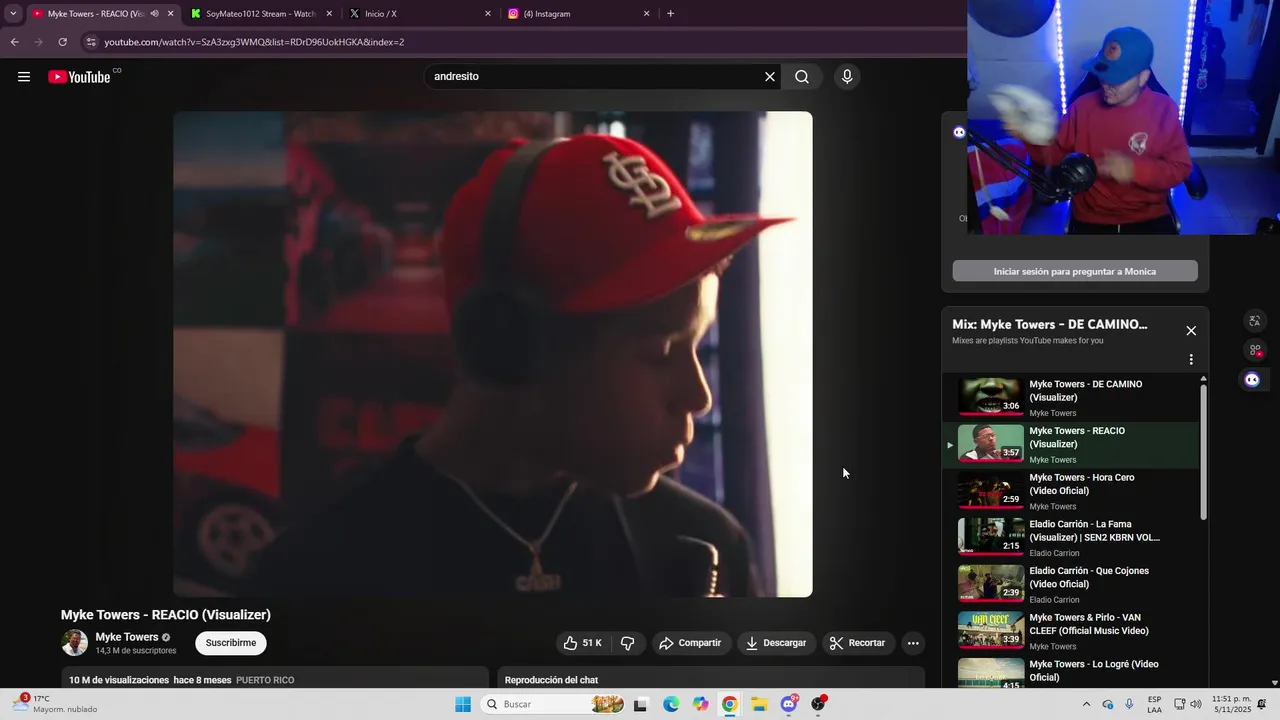Image resolution: width=1280 pixels, height=720 pixels.
Task: Show hidden system tray icons
Action: coord(1087,704)
